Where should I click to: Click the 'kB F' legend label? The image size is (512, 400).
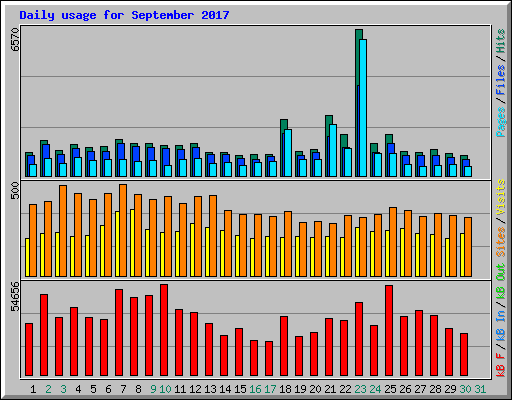coord(501,364)
